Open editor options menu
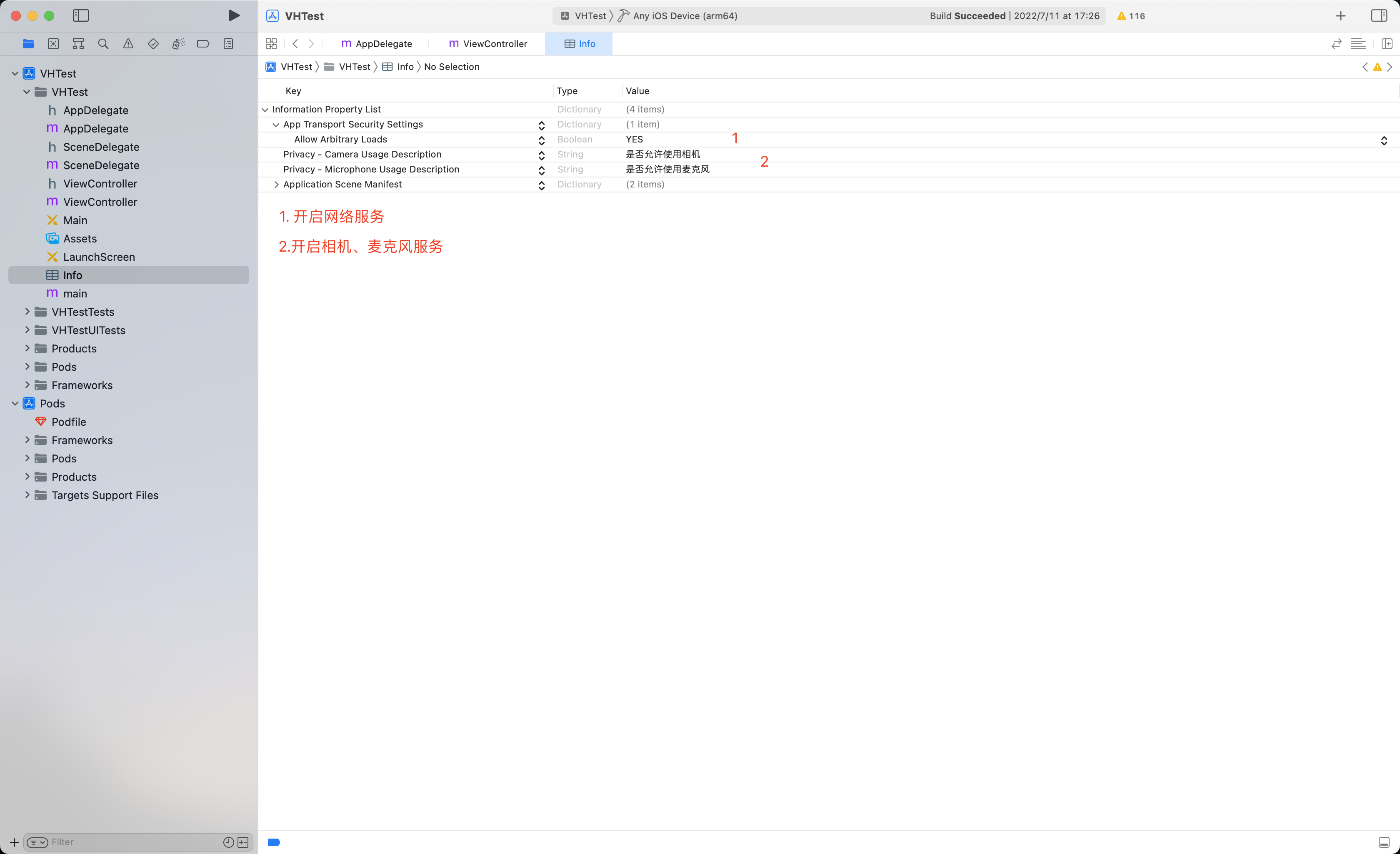Screen dimensions: 1400x854 tap(1358, 44)
